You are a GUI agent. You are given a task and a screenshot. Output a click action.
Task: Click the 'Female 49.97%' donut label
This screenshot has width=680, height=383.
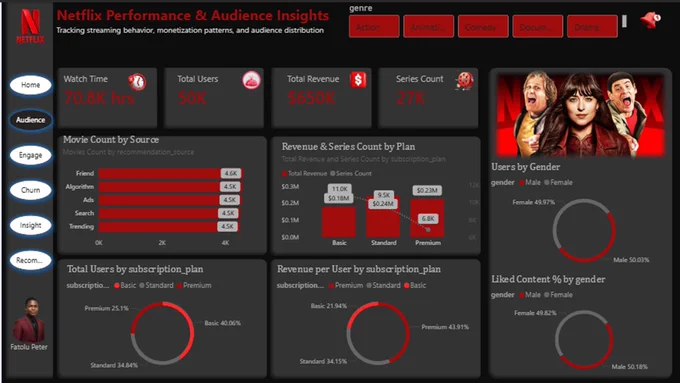[x=533, y=202]
